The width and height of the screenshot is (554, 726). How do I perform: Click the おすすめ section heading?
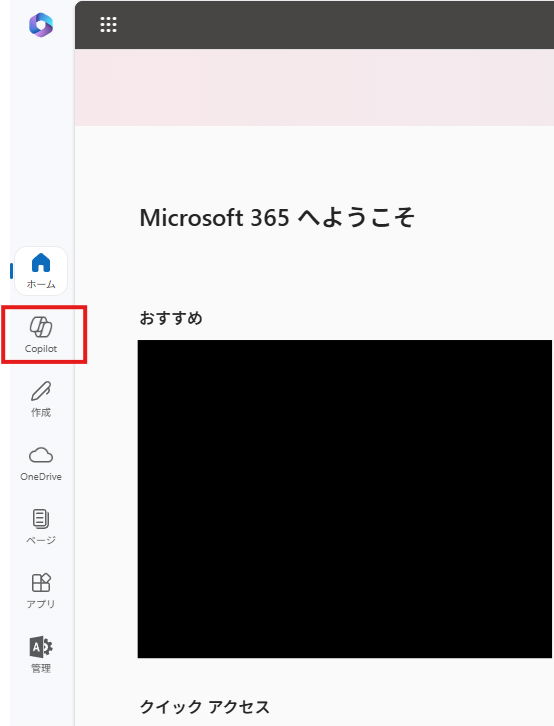point(171,318)
